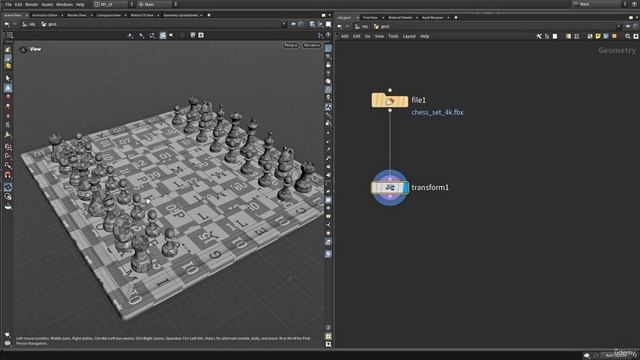
Task: Click the file1 node icon
Action: click(x=390, y=101)
